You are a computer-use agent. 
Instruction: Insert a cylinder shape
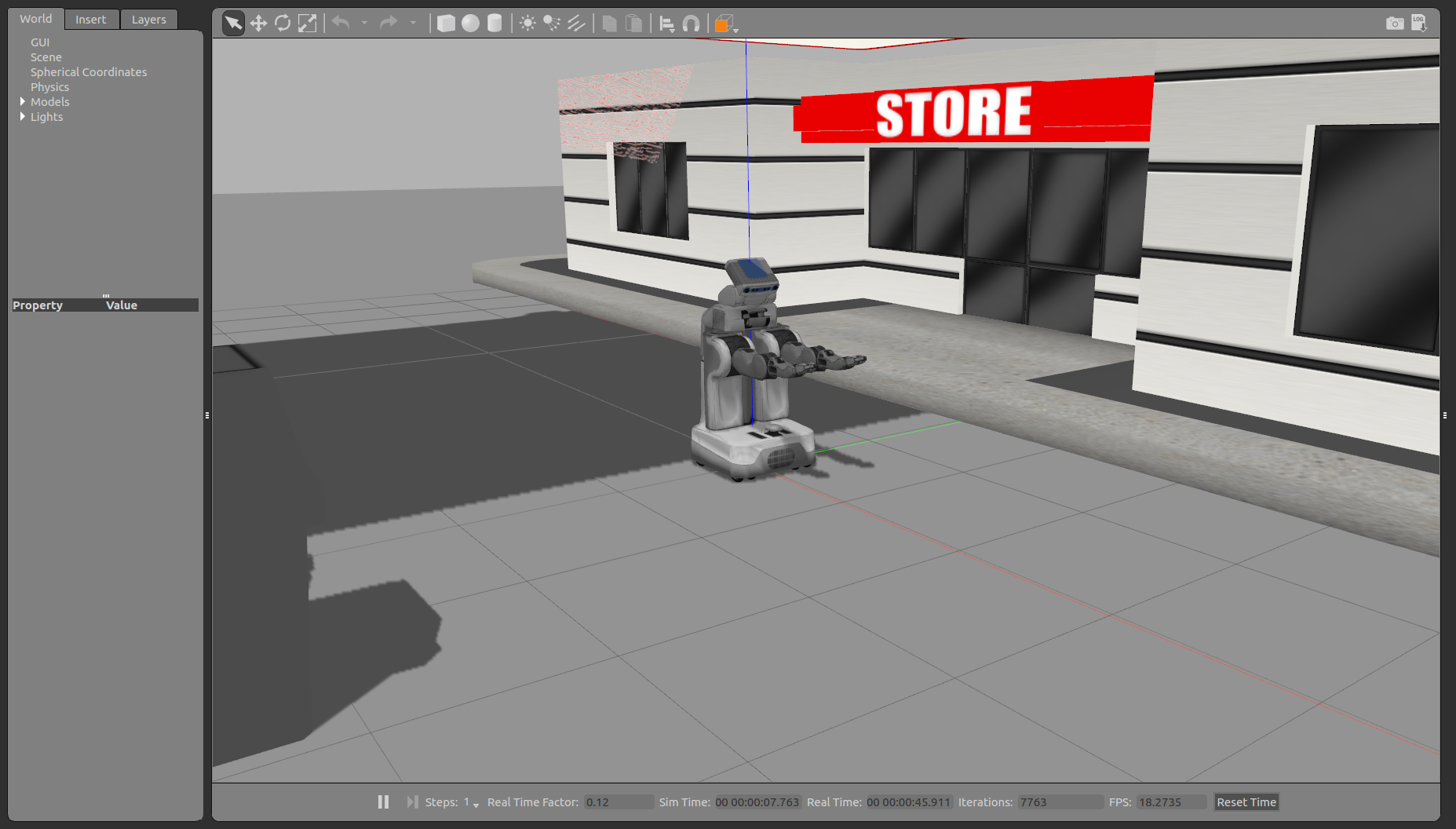pyautogui.click(x=494, y=24)
